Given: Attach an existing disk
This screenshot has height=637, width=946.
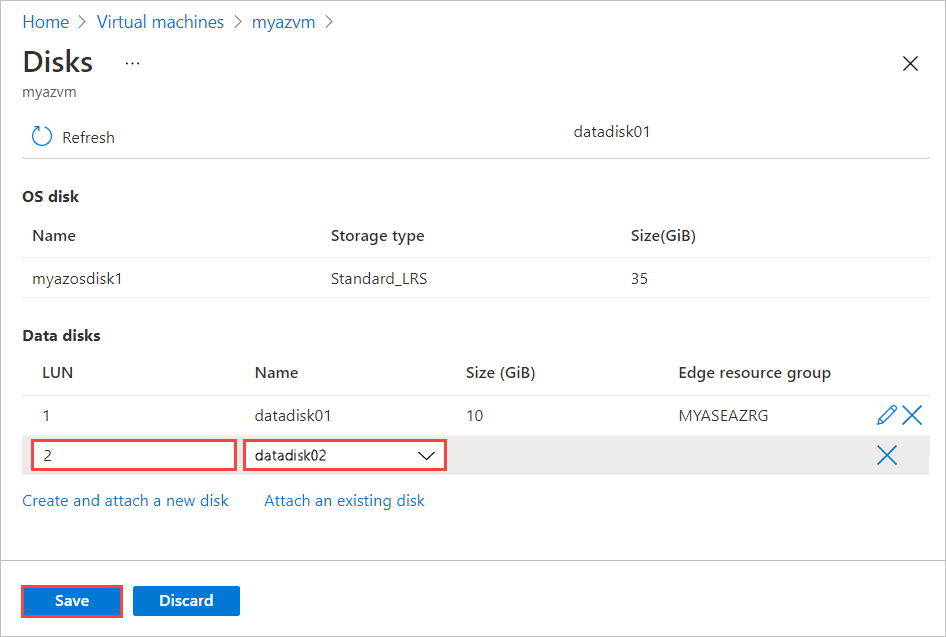Looking at the screenshot, I should click(x=344, y=500).
